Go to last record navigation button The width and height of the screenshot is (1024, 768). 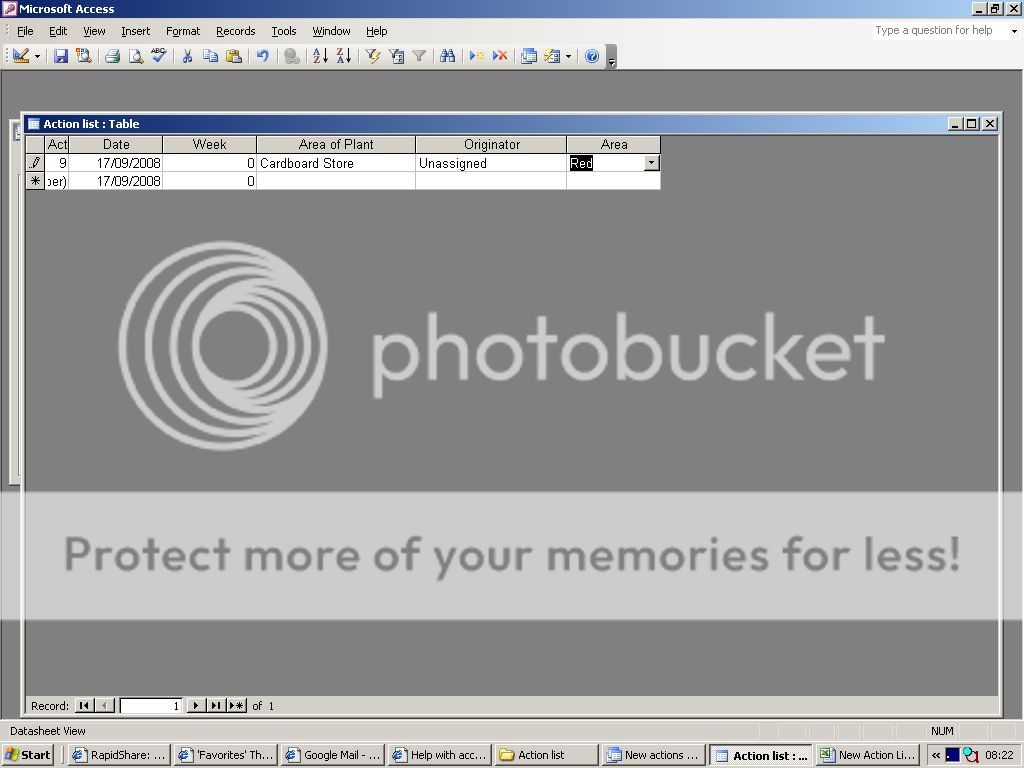coord(216,705)
